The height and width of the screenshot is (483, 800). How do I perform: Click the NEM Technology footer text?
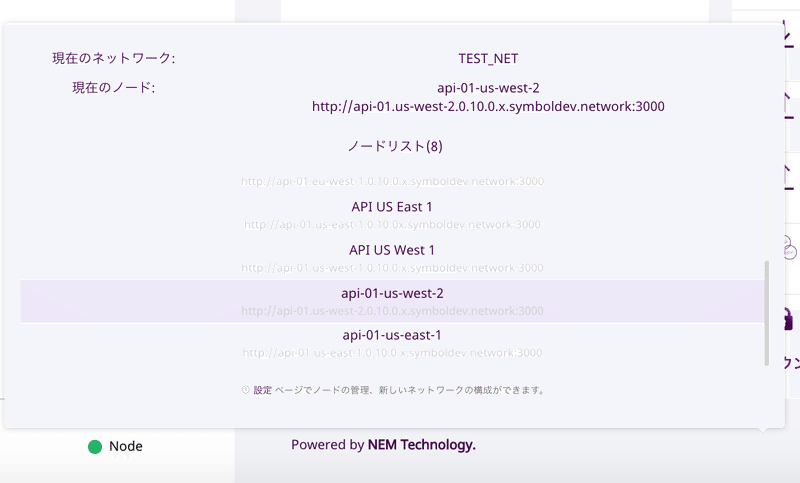pos(421,445)
